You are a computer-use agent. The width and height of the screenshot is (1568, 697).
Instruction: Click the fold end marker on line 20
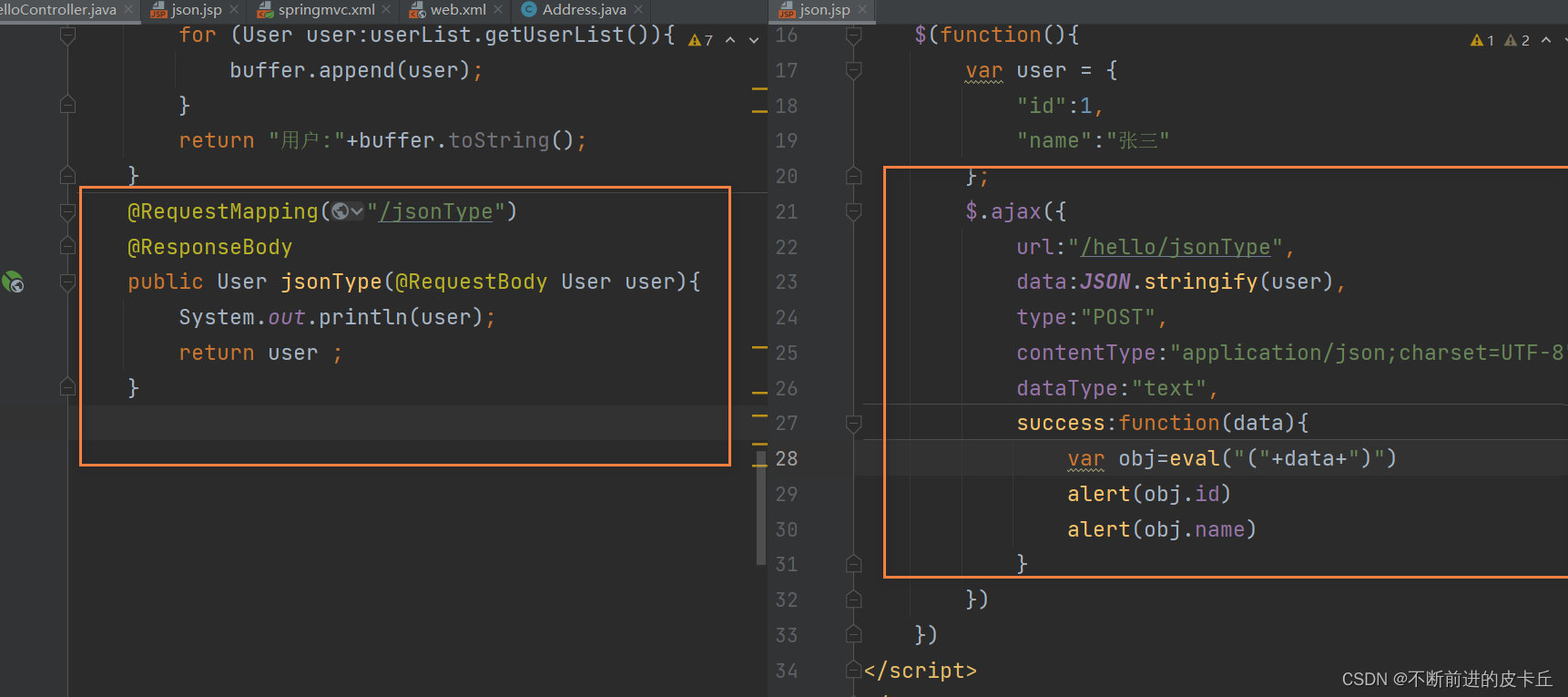[x=853, y=176]
